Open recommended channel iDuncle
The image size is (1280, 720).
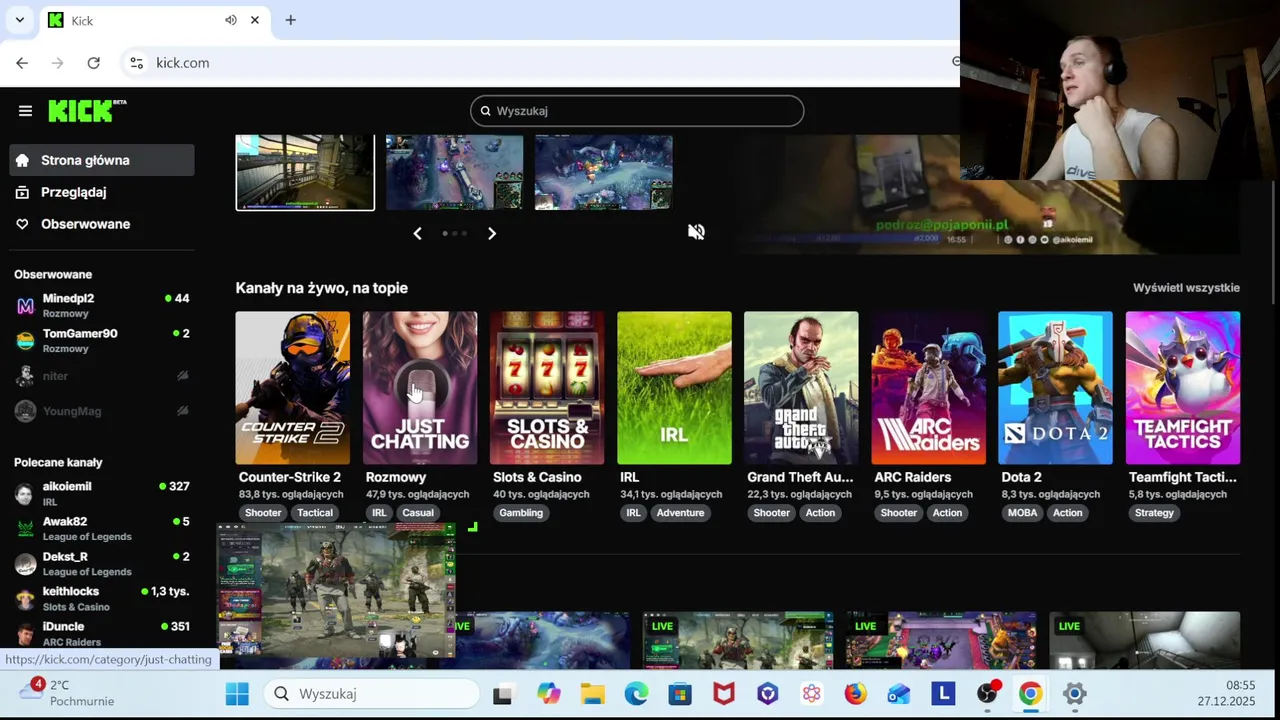[102, 633]
